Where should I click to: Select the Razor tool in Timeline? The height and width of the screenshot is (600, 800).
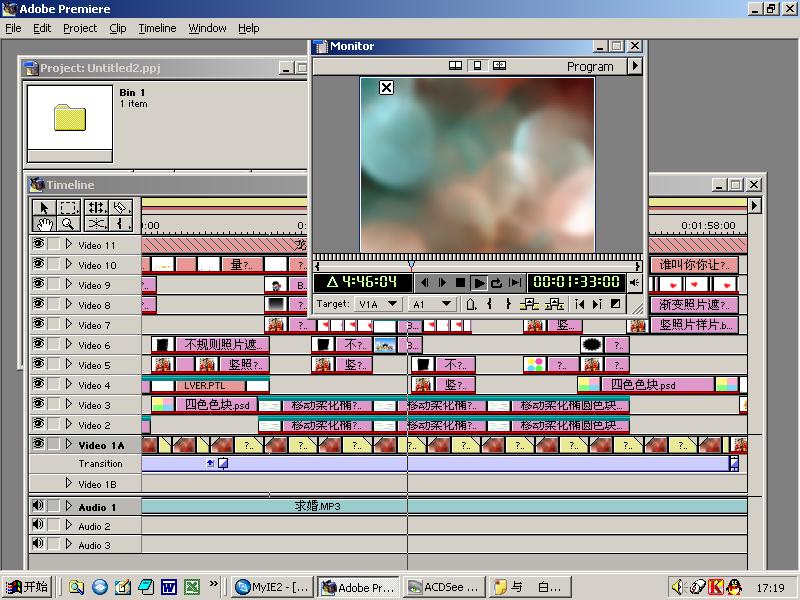[x=120, y=207]
